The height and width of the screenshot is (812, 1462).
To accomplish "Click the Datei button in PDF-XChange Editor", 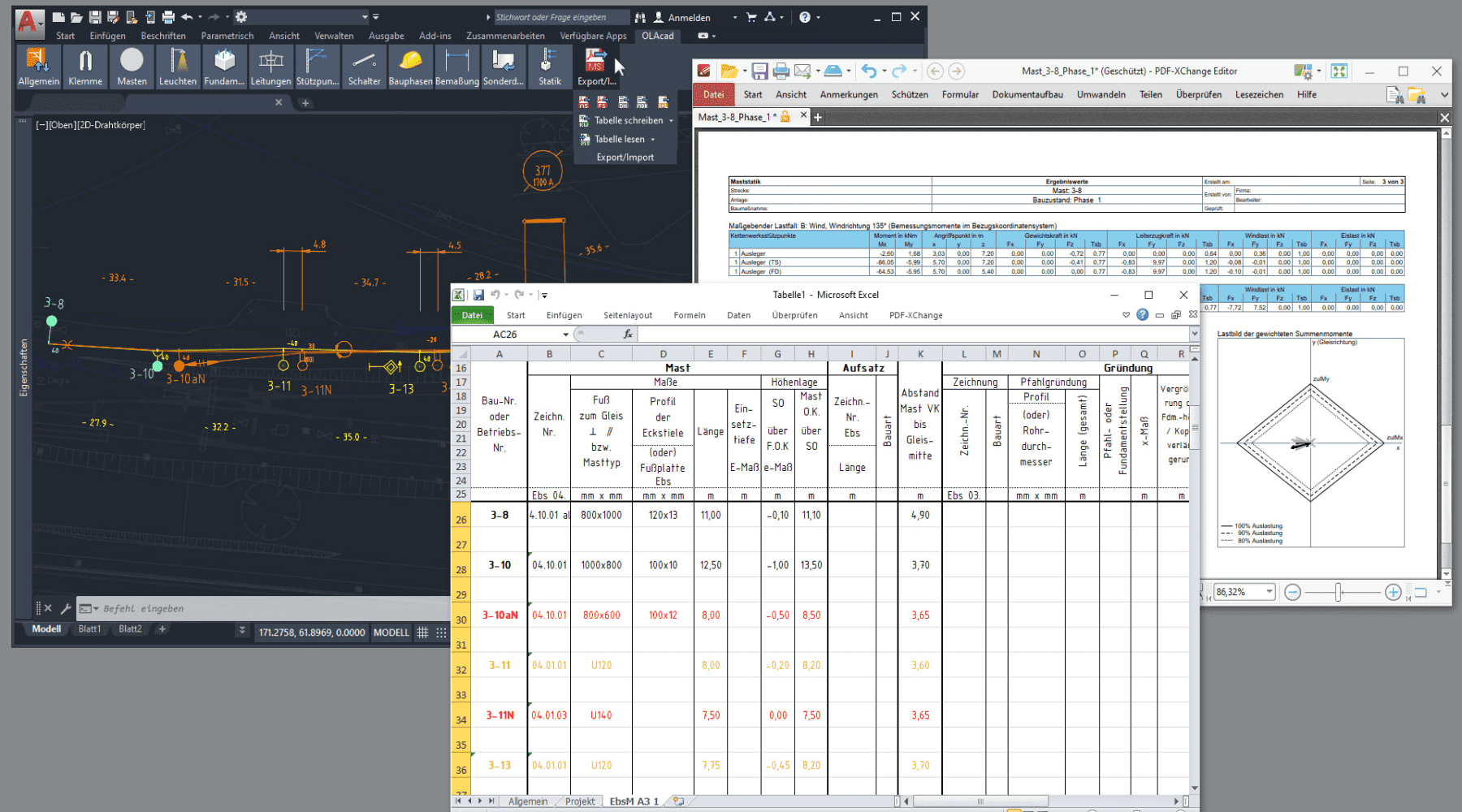I will (x=713, y=95).
